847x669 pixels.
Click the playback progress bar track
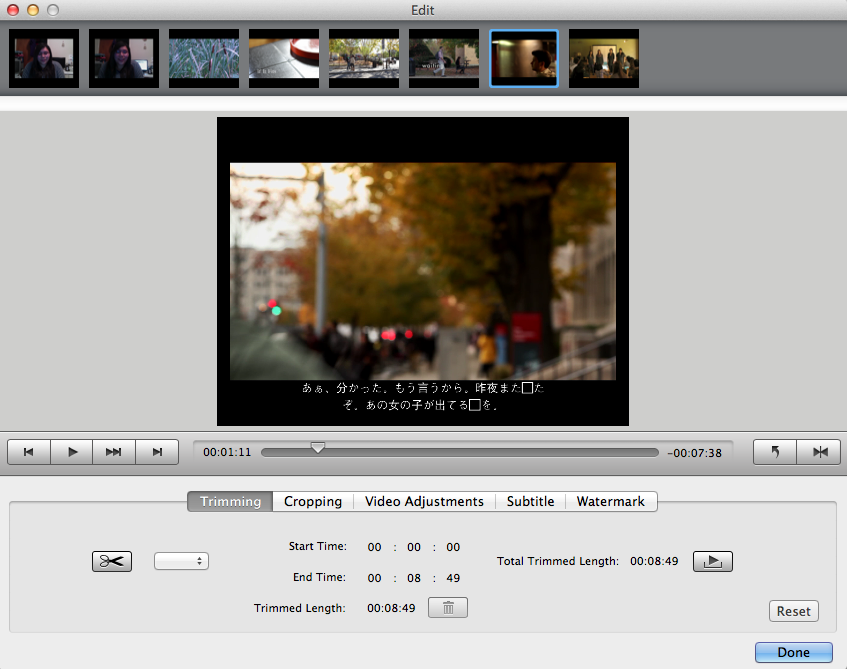click(460, 452)
